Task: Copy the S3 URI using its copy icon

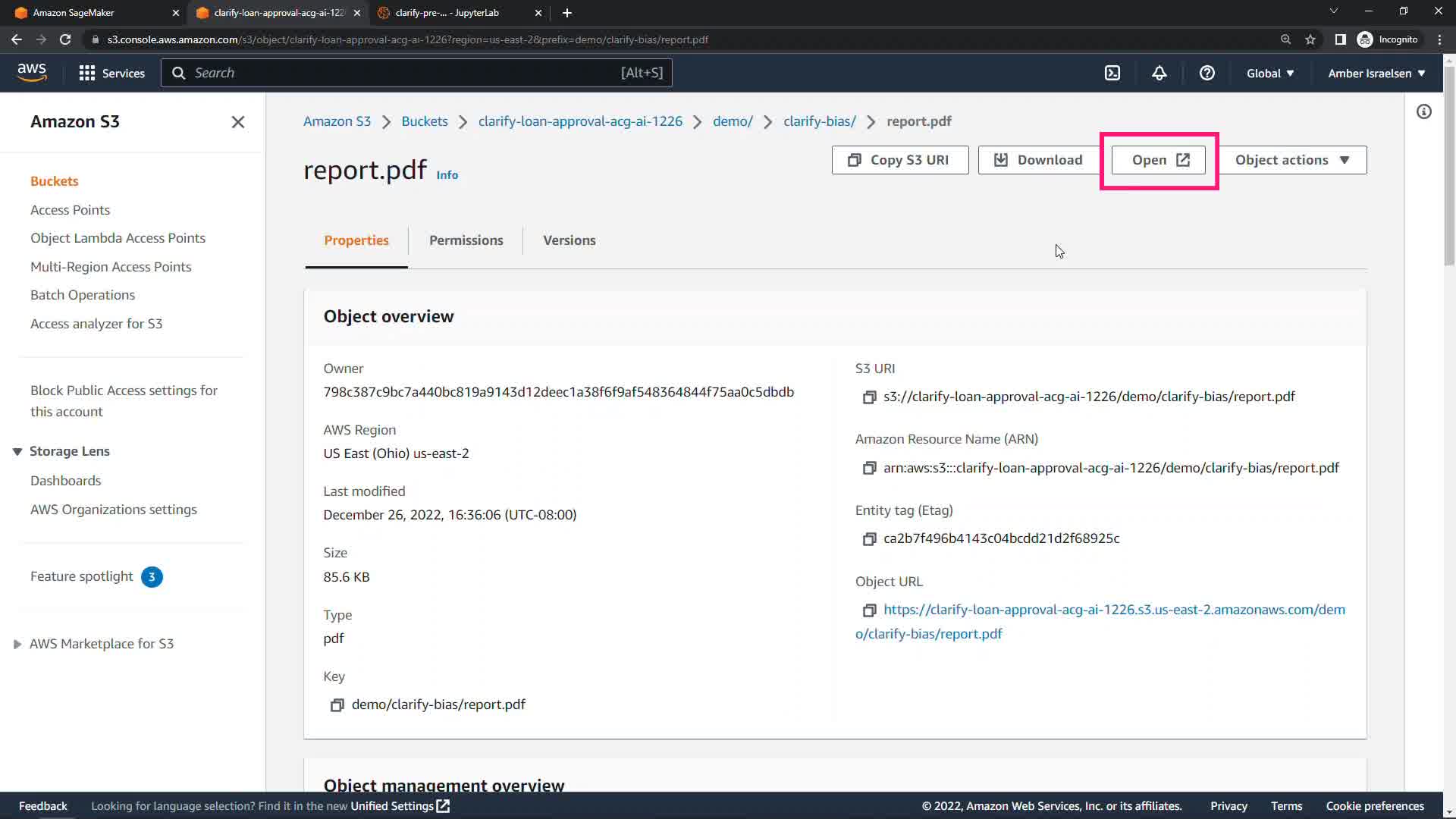Action: pos(869,397)
